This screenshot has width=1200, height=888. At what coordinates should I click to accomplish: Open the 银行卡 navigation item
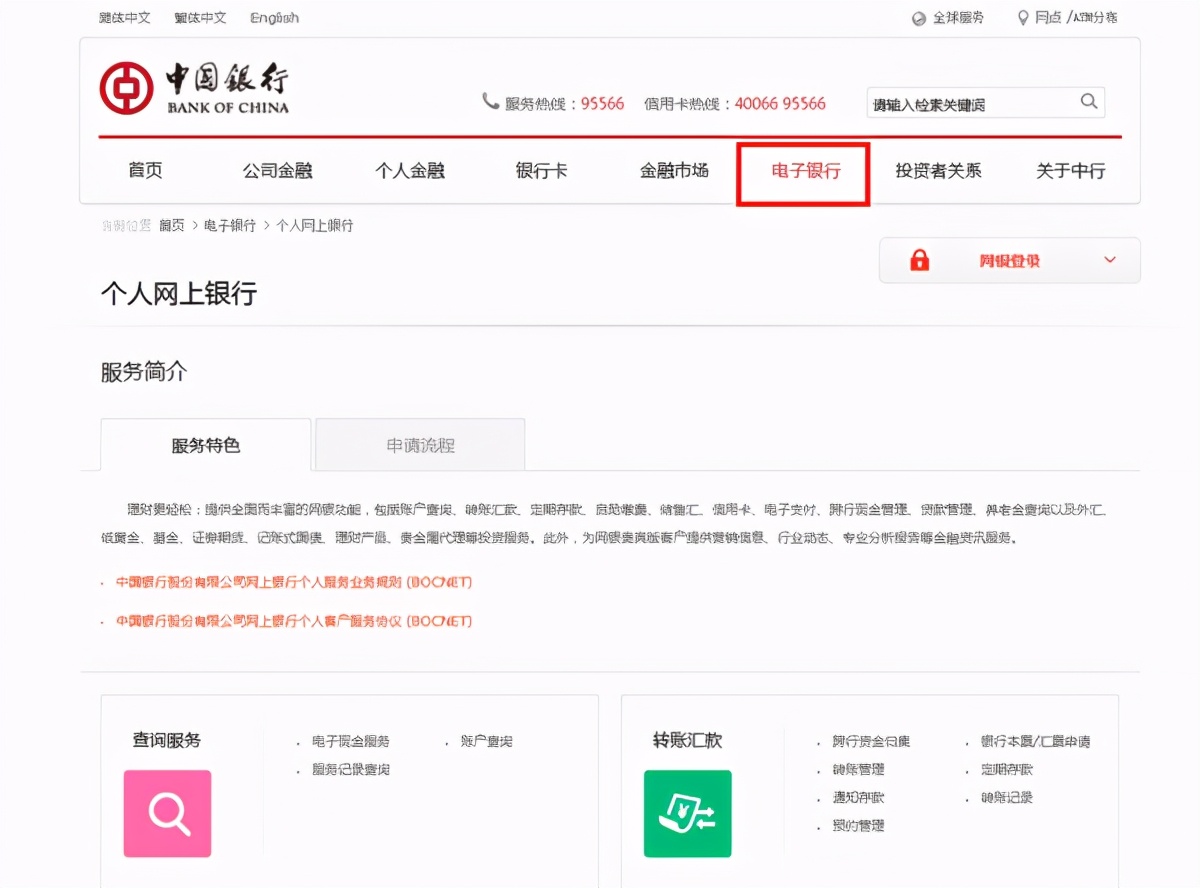[x=541, y=171]
